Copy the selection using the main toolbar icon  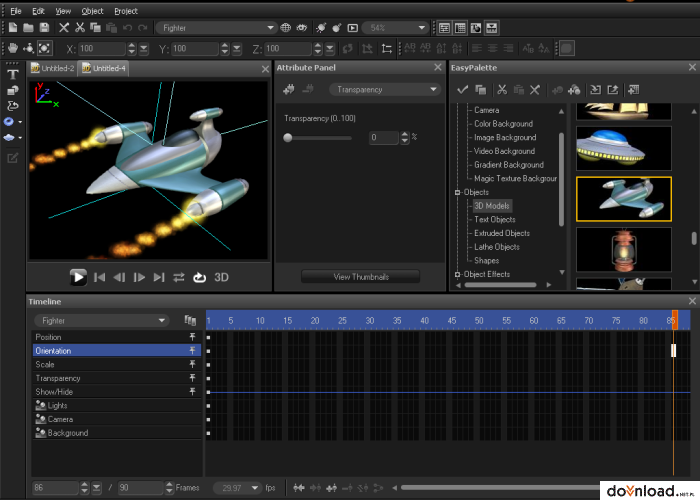coord(95,28)
